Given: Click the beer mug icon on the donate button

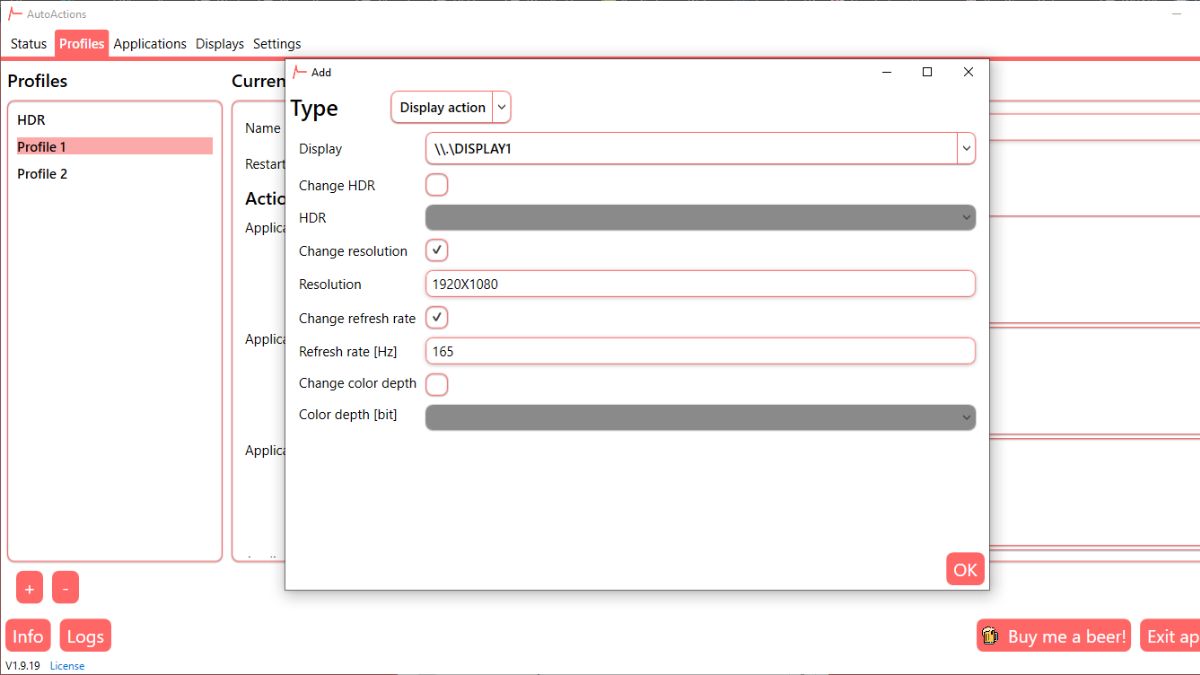Looking at the screenshot, I should pos(990,635).
